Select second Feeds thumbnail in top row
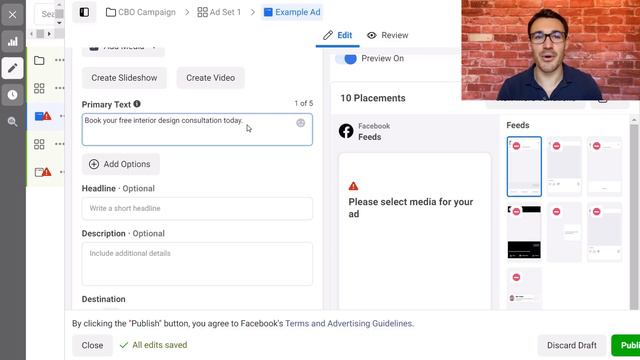Viewport: 640px width, 360px height. tap(564, 167)
